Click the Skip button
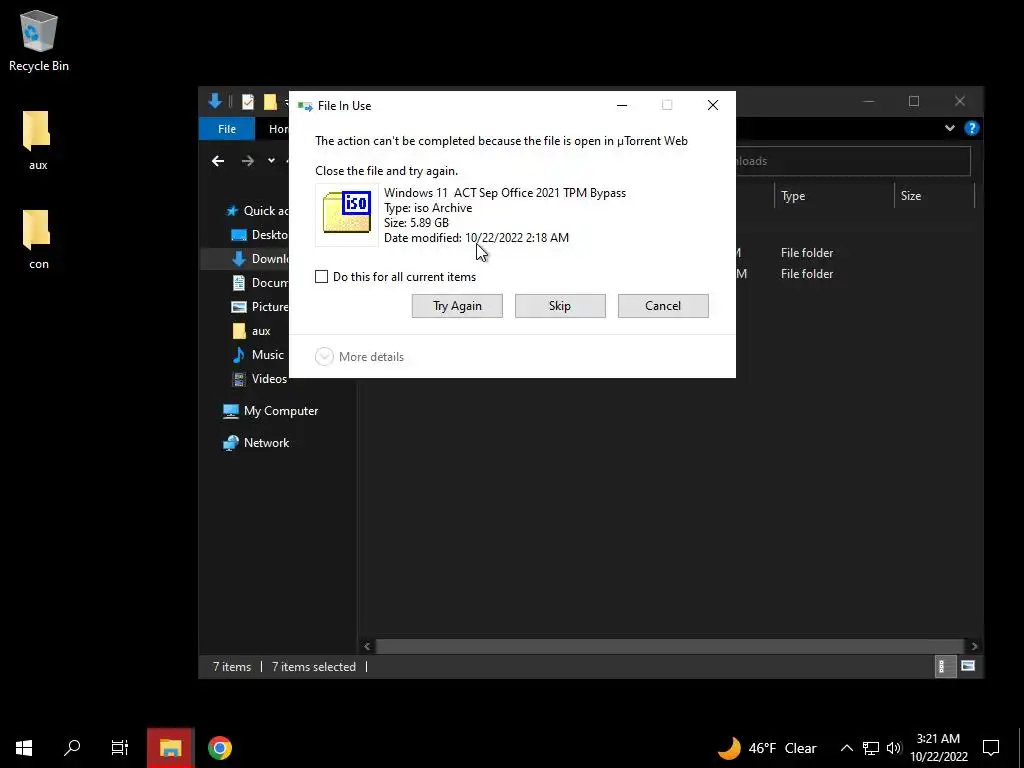Image resolution: width=1024 pixels, height=768 pixels. pos(560,306)
